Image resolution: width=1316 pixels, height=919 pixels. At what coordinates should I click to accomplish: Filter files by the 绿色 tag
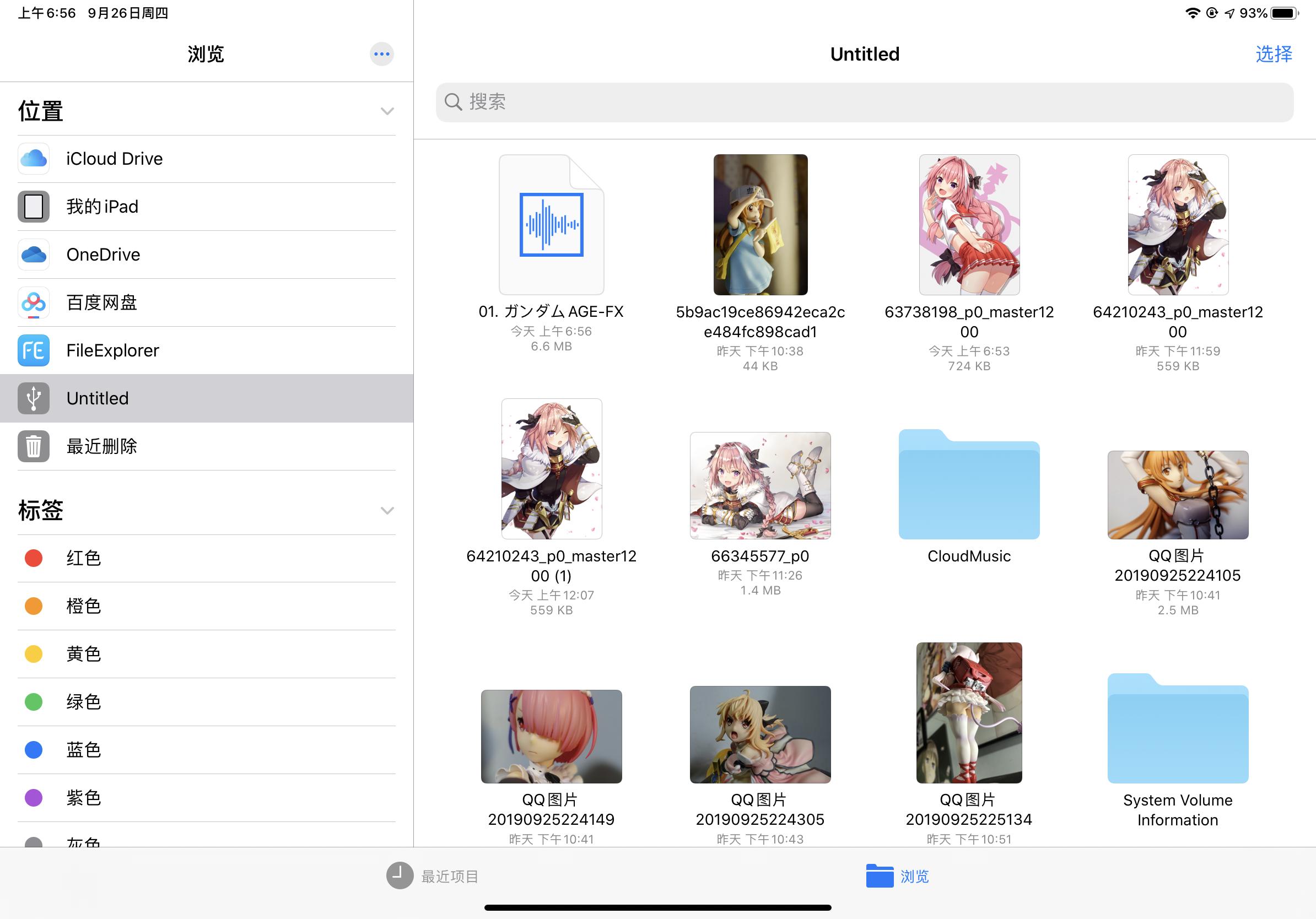click(x=84, y=702)
